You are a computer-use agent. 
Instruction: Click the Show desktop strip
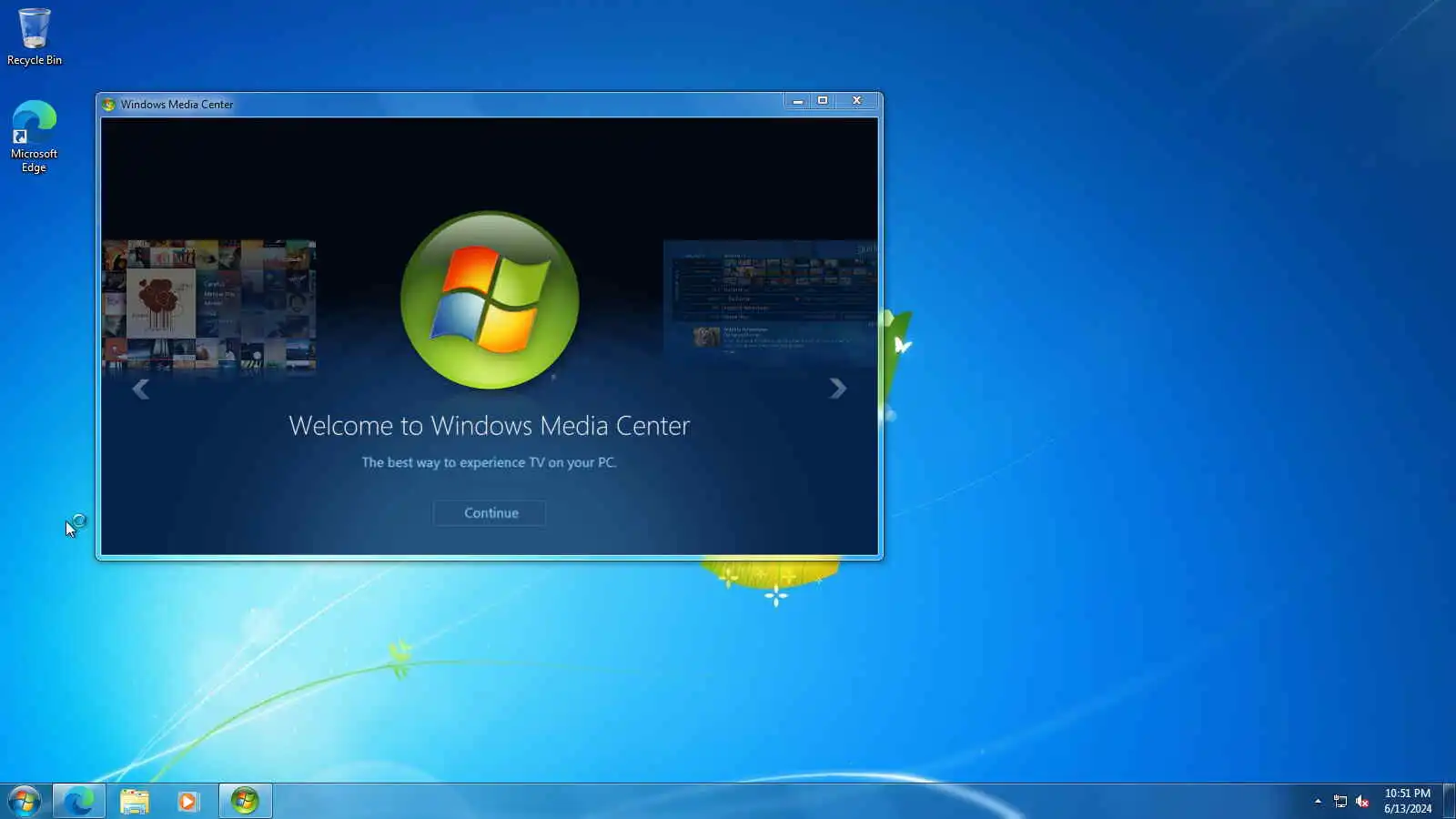(1449, 801)
